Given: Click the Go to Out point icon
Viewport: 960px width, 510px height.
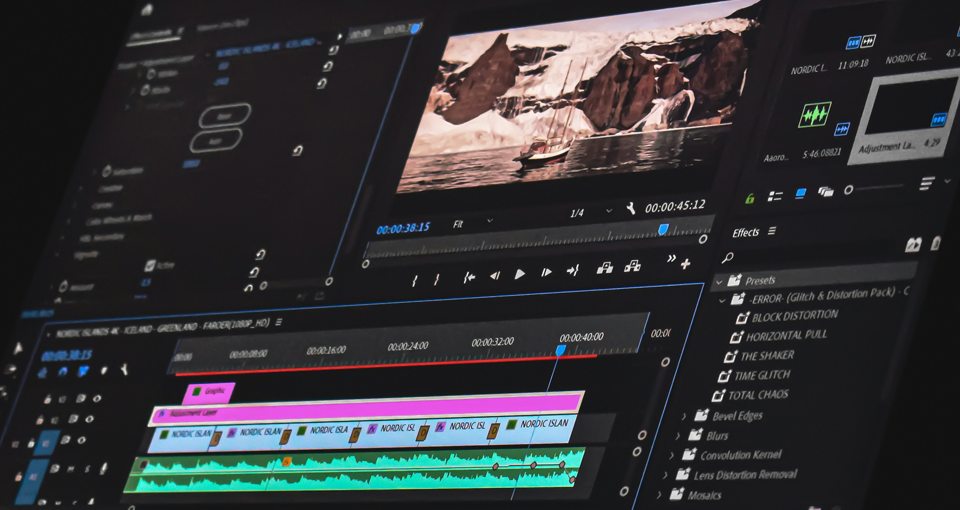Looking at the screenshot, I should coord(573,270).
